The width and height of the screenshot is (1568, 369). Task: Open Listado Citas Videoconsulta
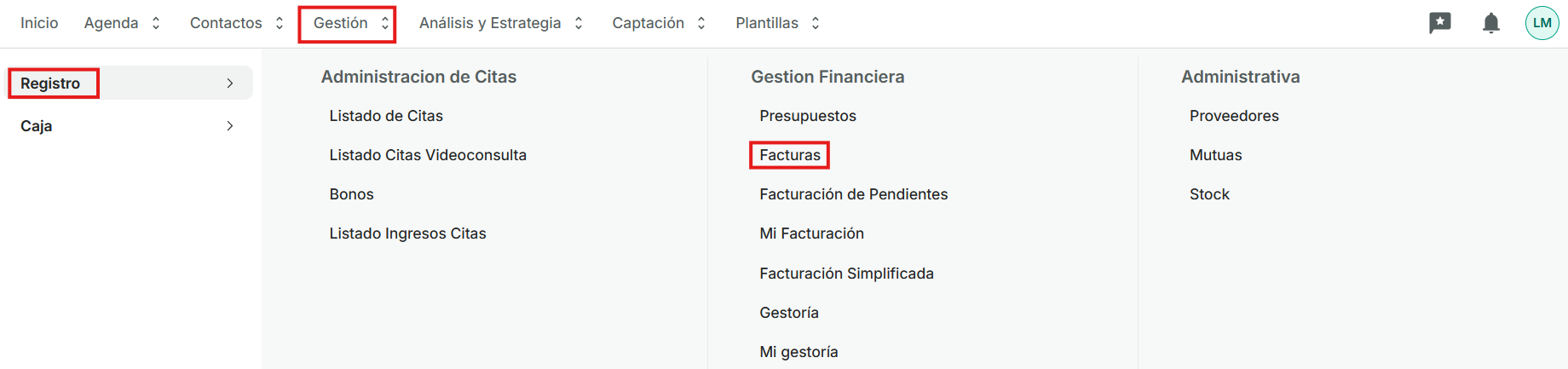point(428,155)
